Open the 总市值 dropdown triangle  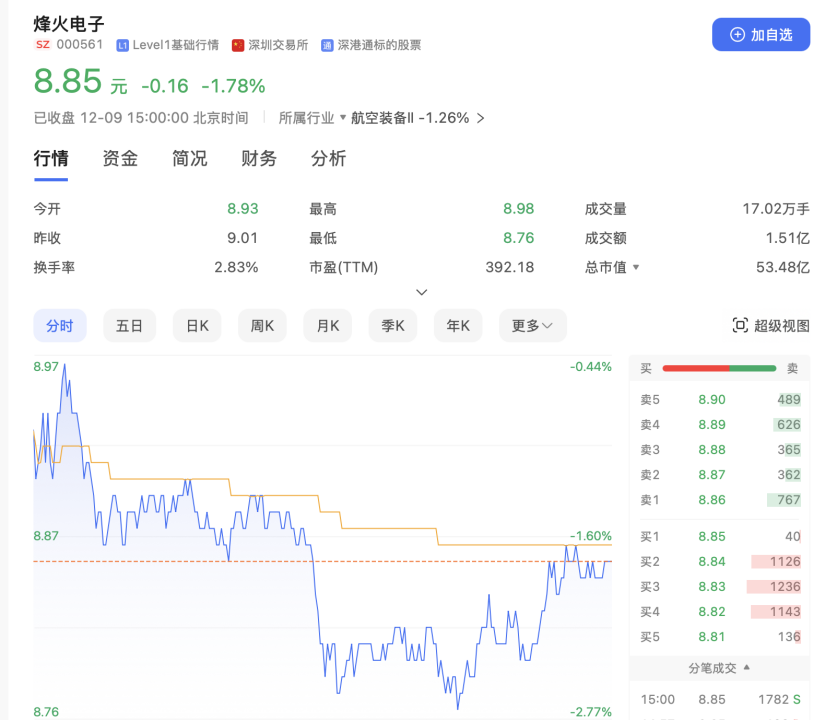click(x=636, y=267)
